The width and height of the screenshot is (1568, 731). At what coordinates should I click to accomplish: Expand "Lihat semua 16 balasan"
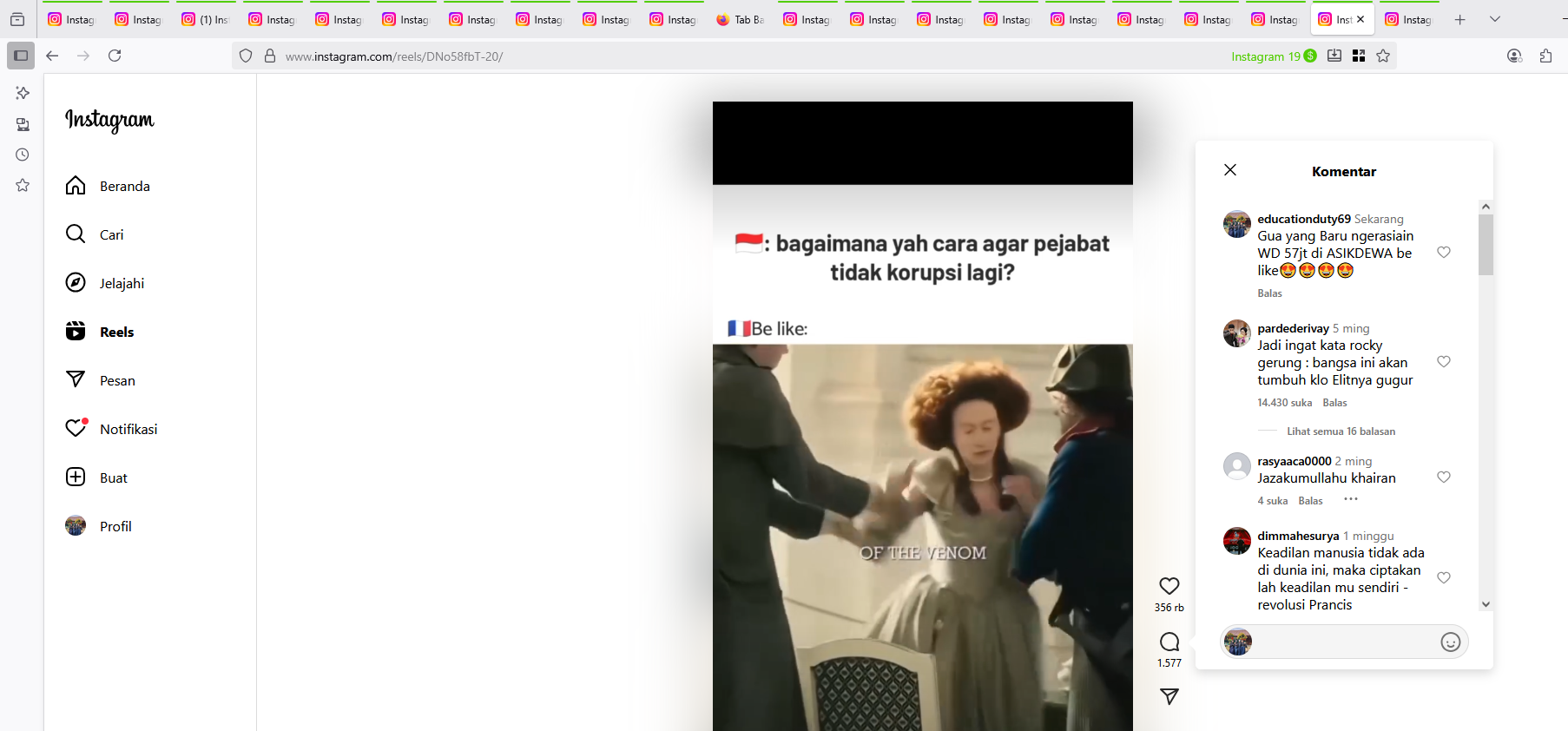(1341, 431)
